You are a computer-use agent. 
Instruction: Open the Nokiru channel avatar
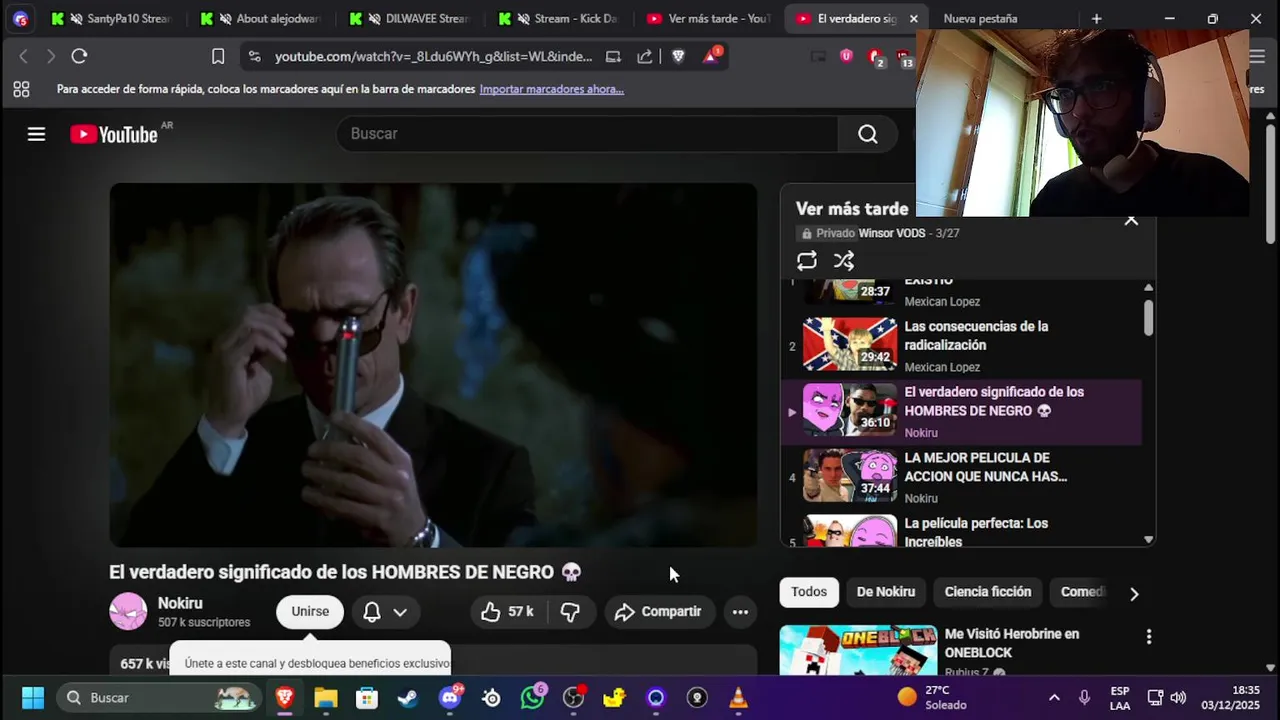click(128, 612)
